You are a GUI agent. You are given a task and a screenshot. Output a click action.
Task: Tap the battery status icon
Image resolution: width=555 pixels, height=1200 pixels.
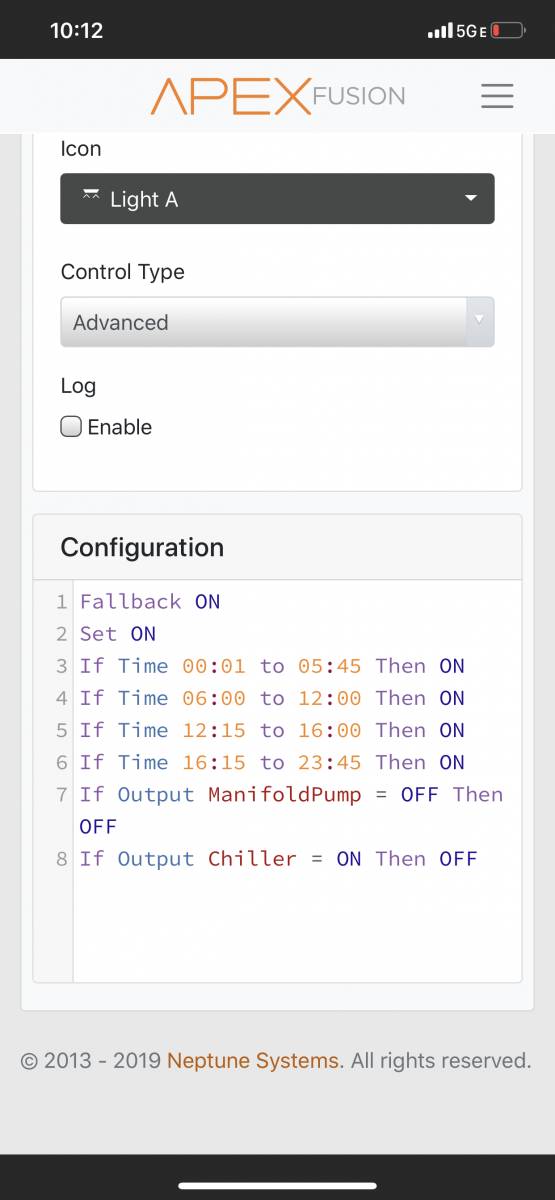pyautogui.click(x=508, y=31)
